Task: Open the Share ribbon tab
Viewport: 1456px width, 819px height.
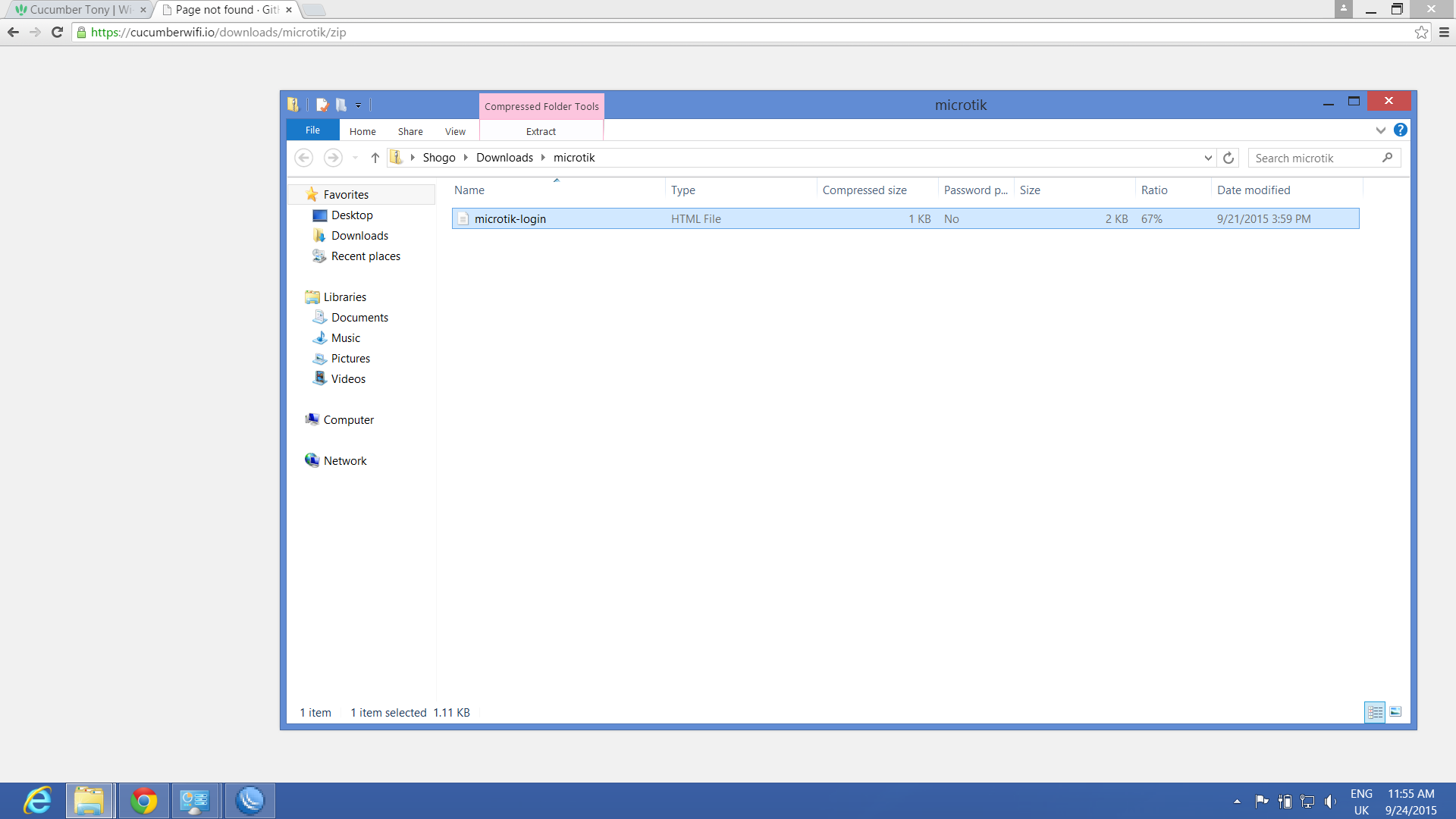Action: 410,131
